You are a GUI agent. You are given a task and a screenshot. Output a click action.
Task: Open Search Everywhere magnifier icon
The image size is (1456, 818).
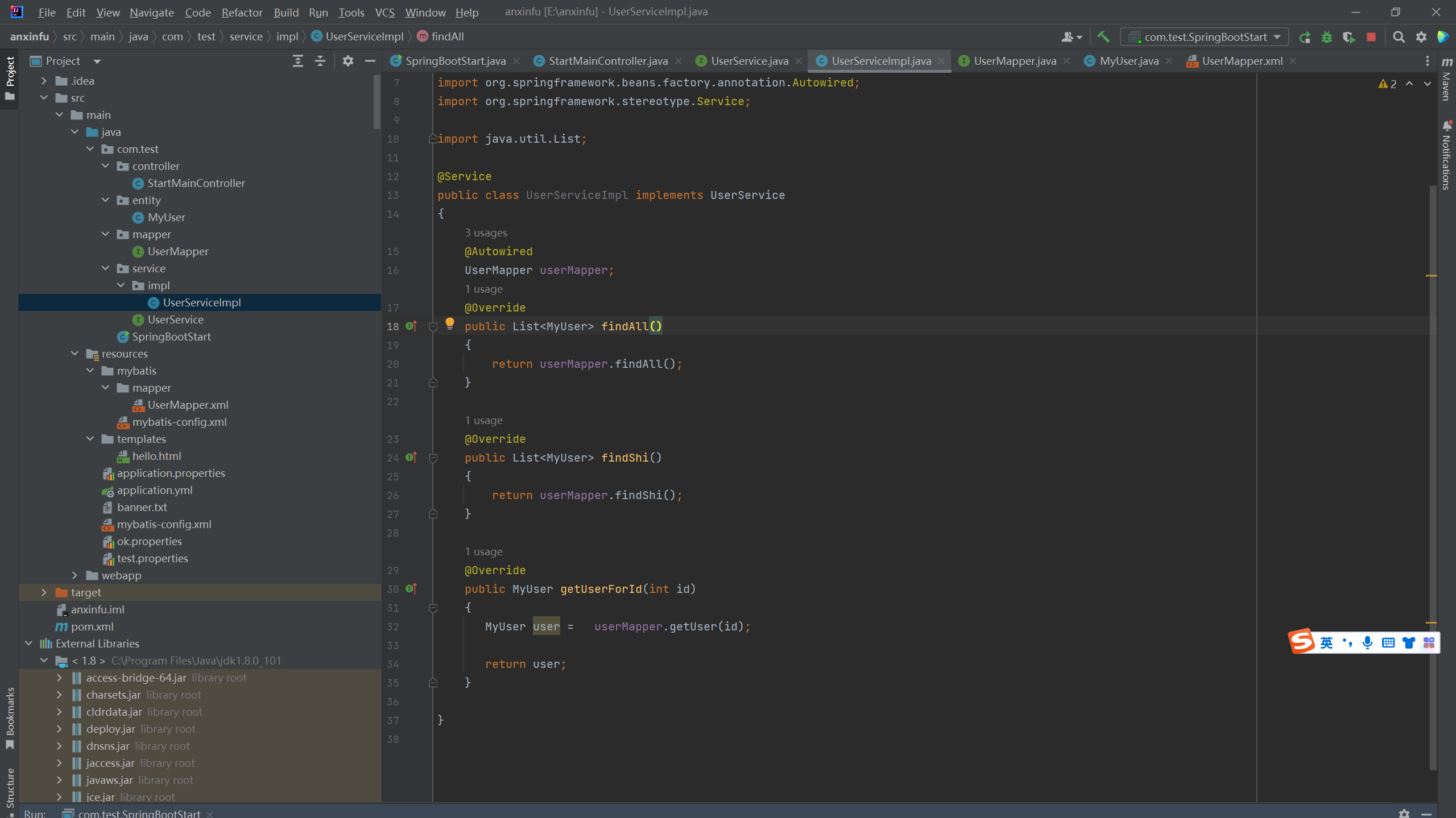pyautogui.click(x=1399, y=37)
